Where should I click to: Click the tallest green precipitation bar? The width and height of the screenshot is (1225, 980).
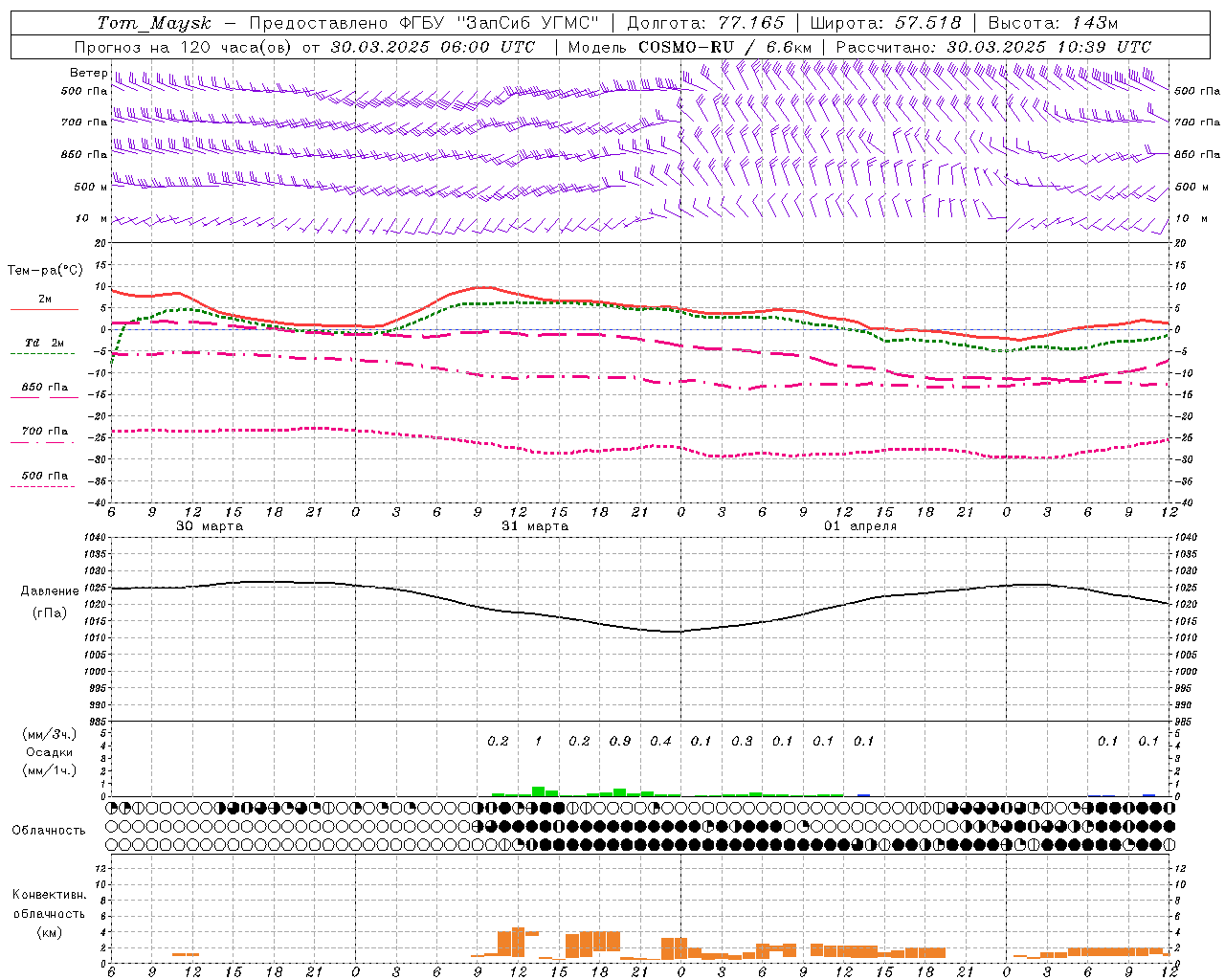coord(538,791)
